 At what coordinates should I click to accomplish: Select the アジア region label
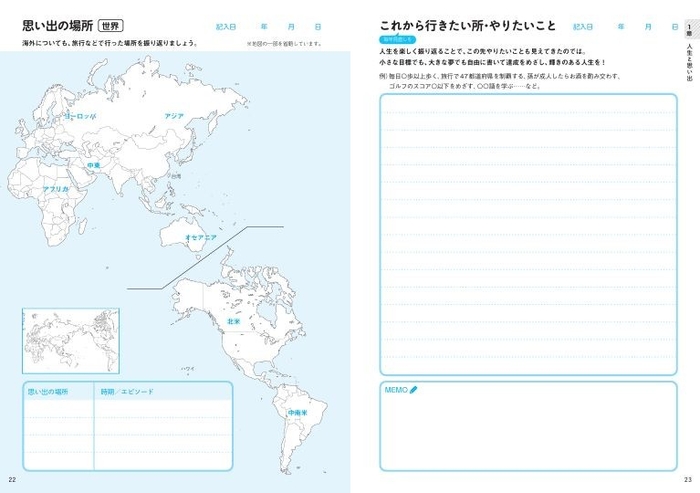point(176,116)
